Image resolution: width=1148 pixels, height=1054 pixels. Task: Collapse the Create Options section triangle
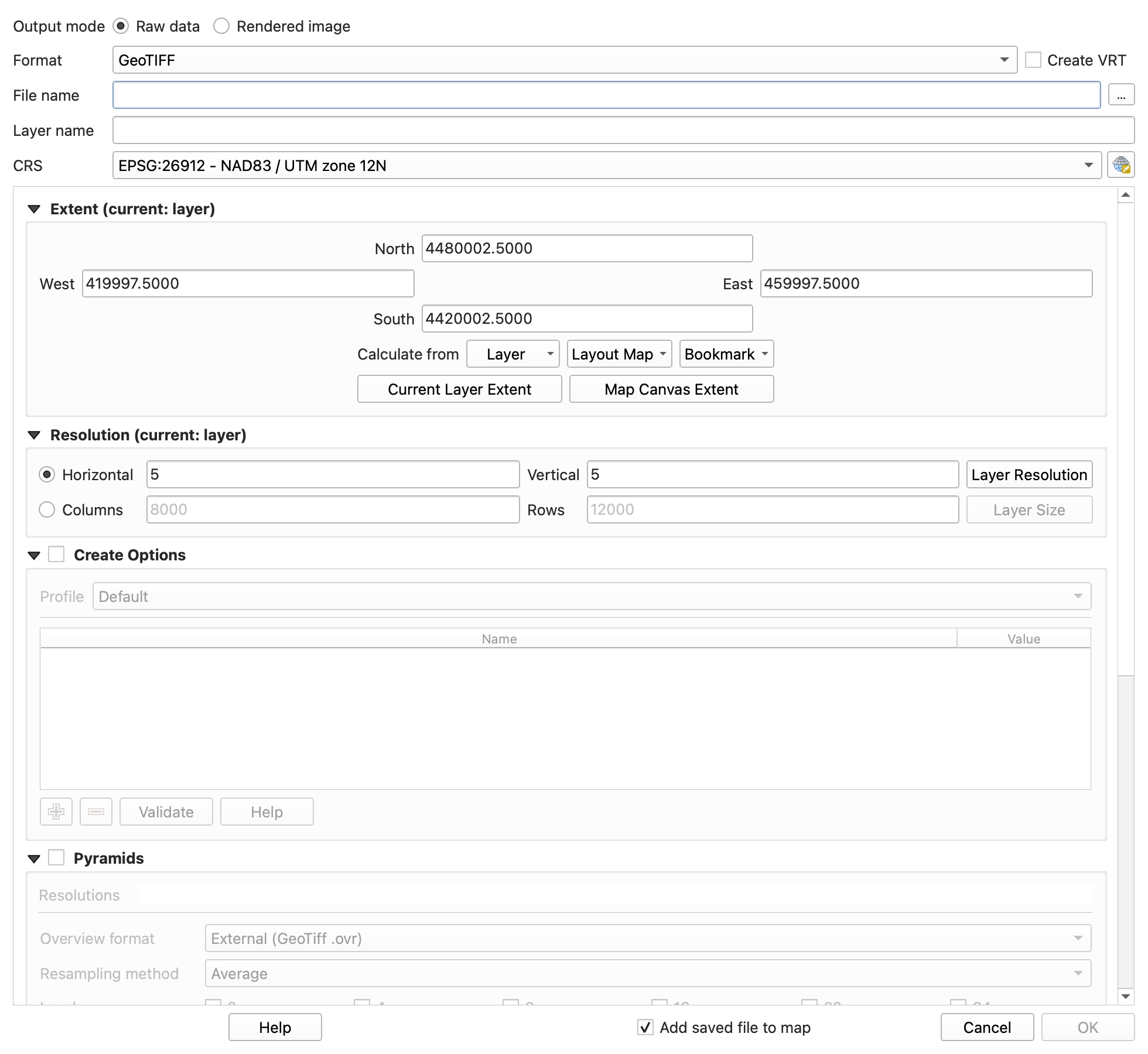tap(34, 555)
